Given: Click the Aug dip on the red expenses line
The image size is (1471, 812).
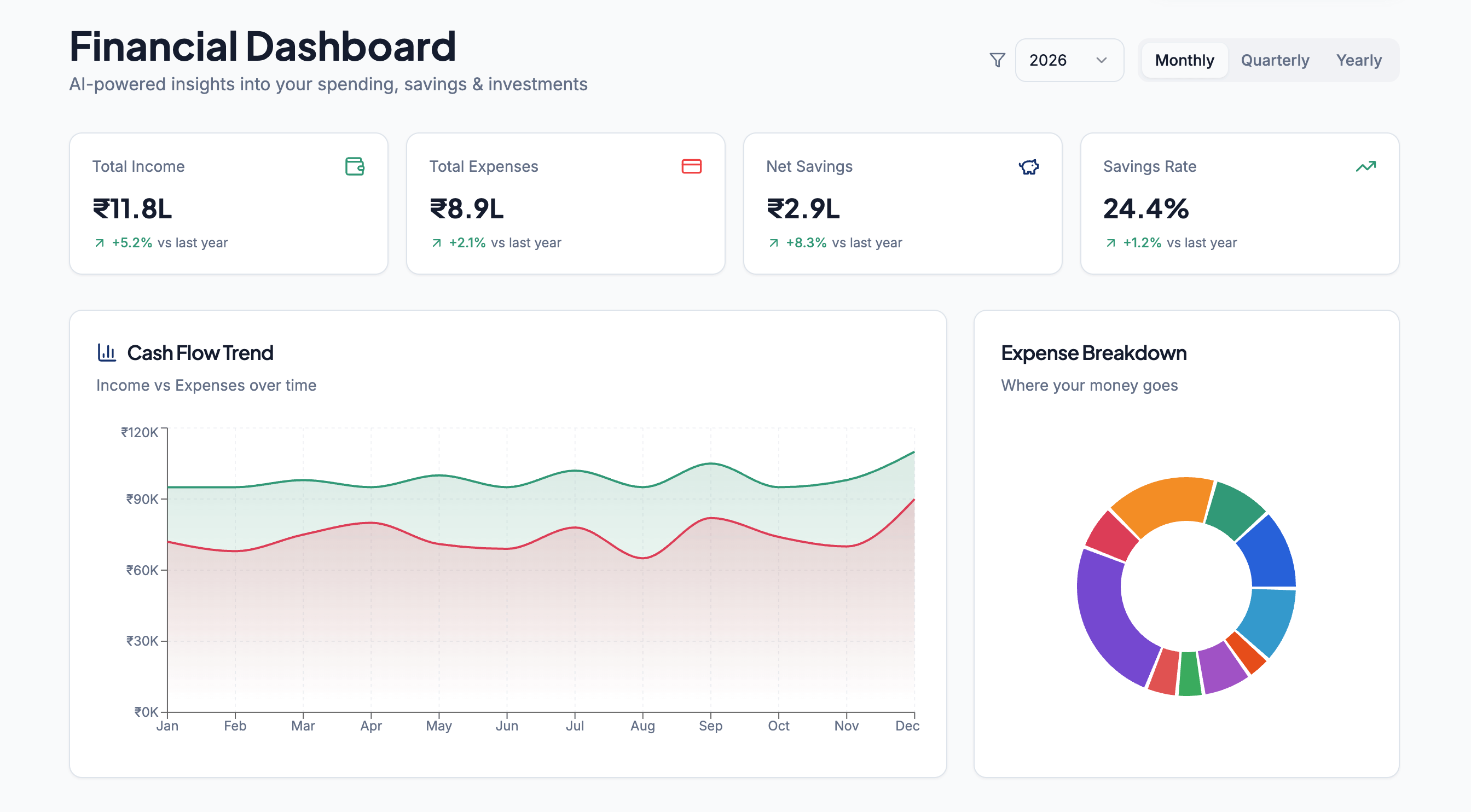Looking at the screenshot, I should click(642, 558).
